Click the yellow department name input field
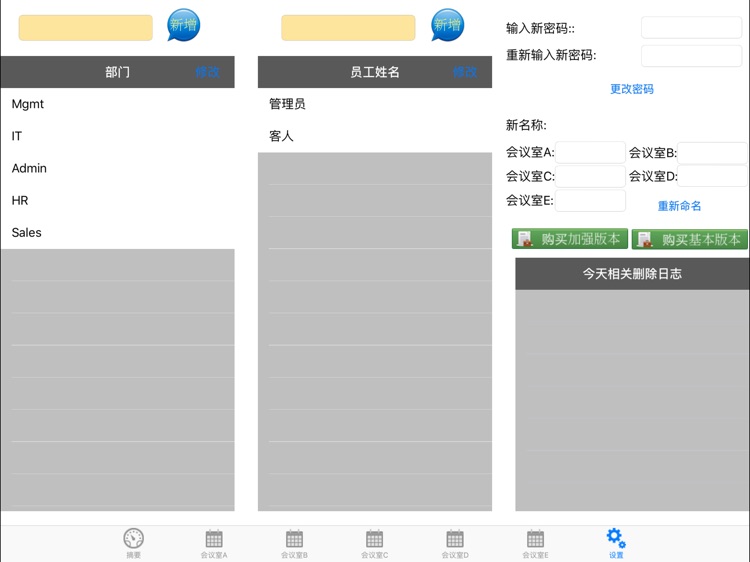This screenshot has height=562, width=750. click(x=86, y=28)
